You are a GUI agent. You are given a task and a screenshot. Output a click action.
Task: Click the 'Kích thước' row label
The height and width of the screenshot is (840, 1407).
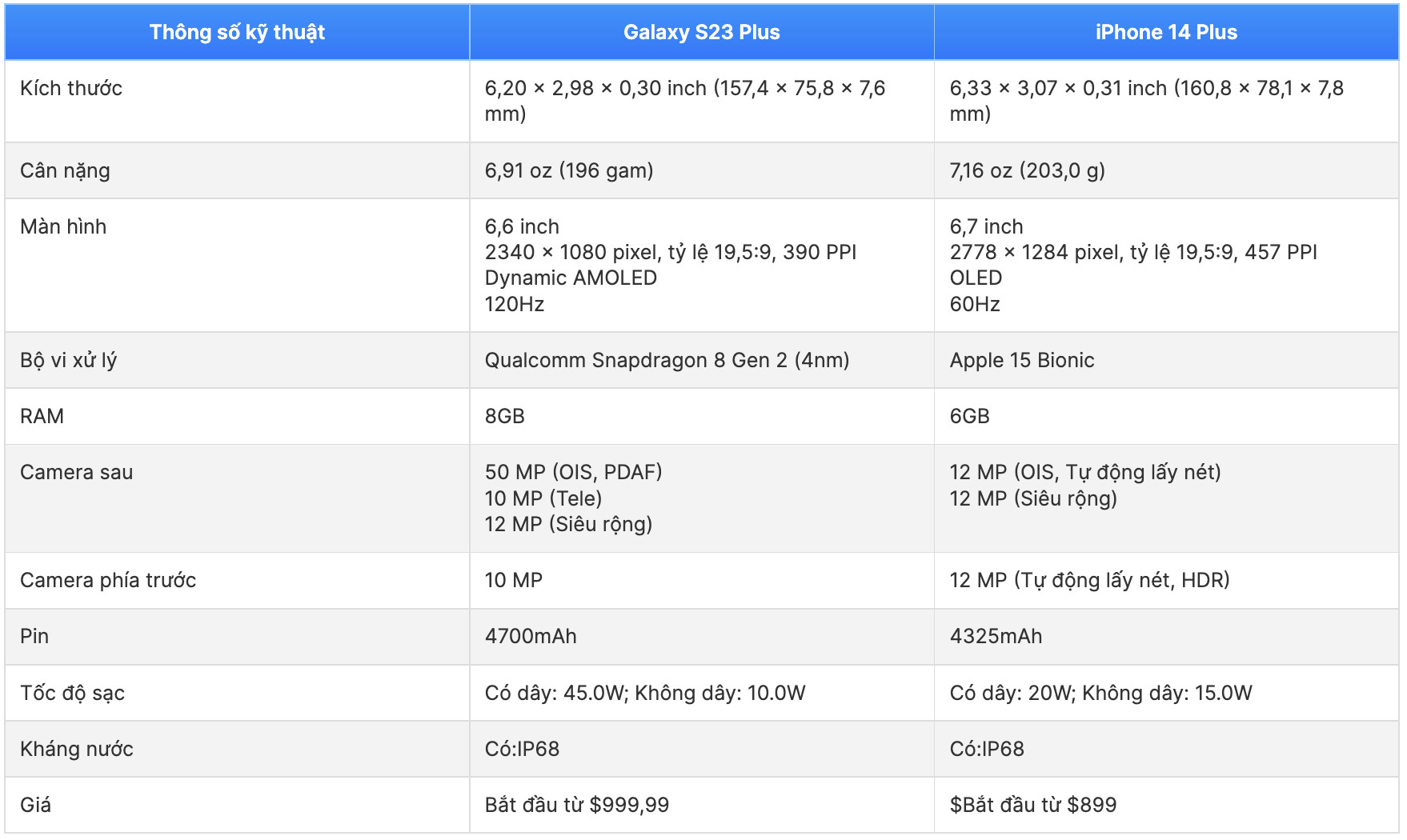(71, 88)
